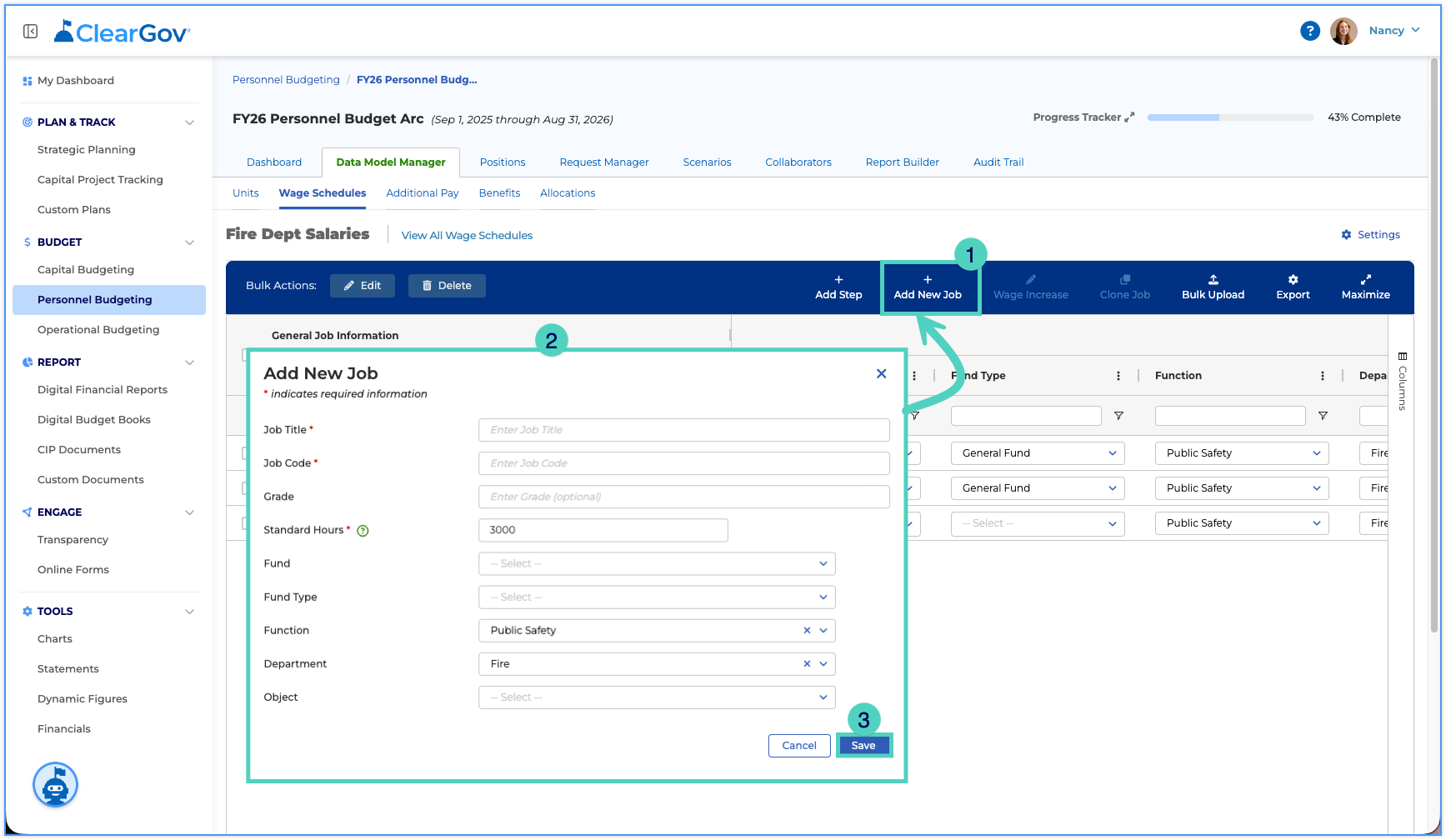Switch to the Scenarios tab
This screenshot has height=840, width=1446.
(707, 162)
